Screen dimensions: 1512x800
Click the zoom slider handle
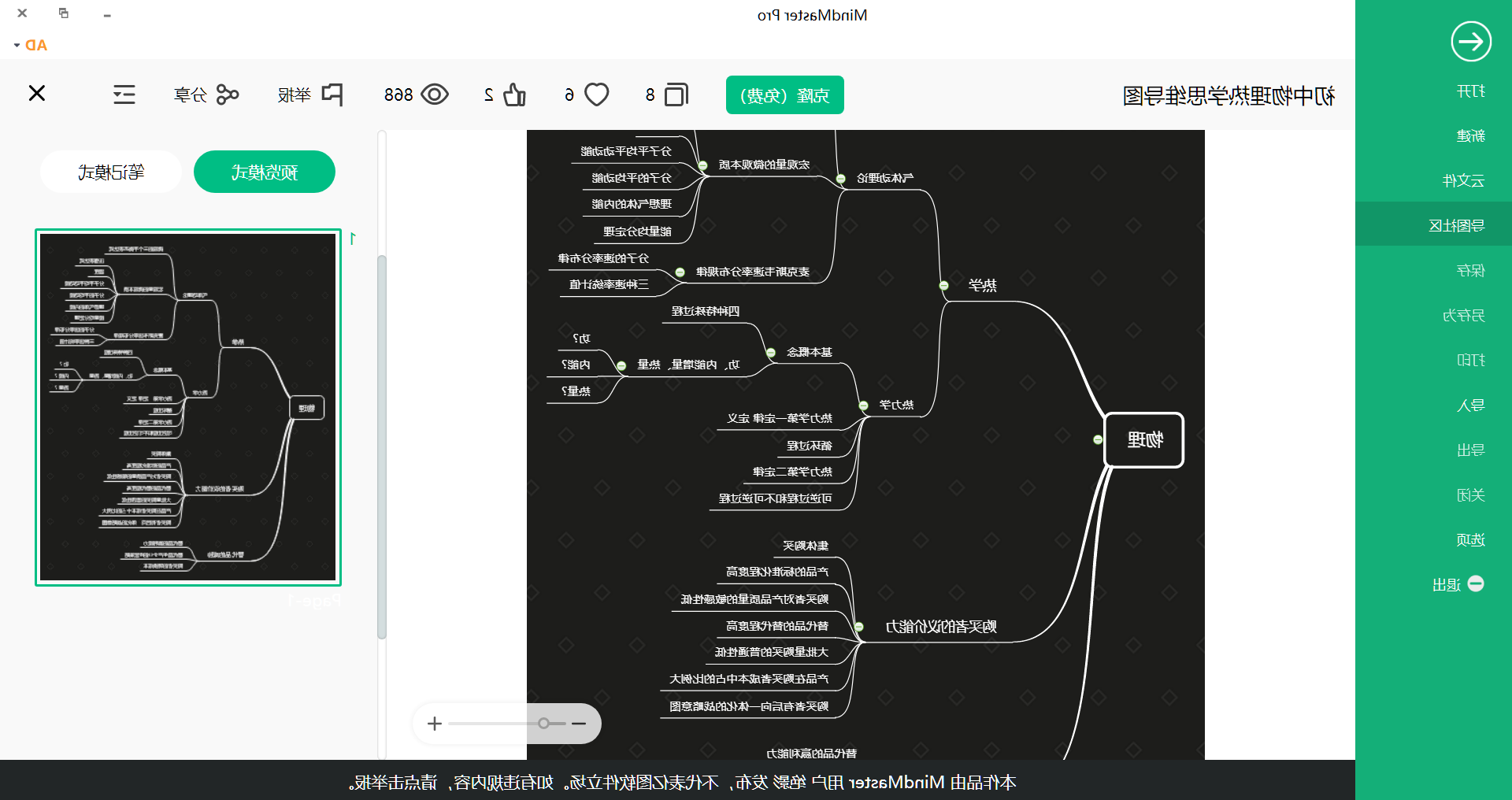pyautogui.click(x=544, y=723)
